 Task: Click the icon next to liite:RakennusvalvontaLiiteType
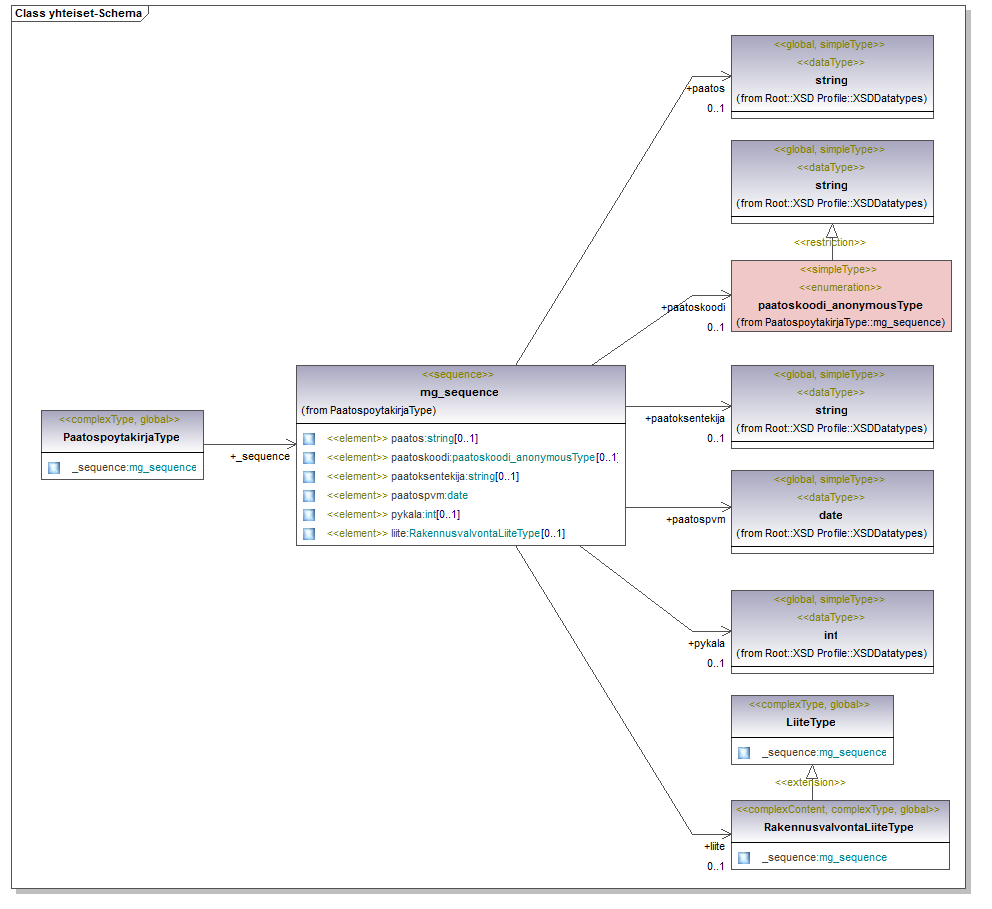(309, 534)
